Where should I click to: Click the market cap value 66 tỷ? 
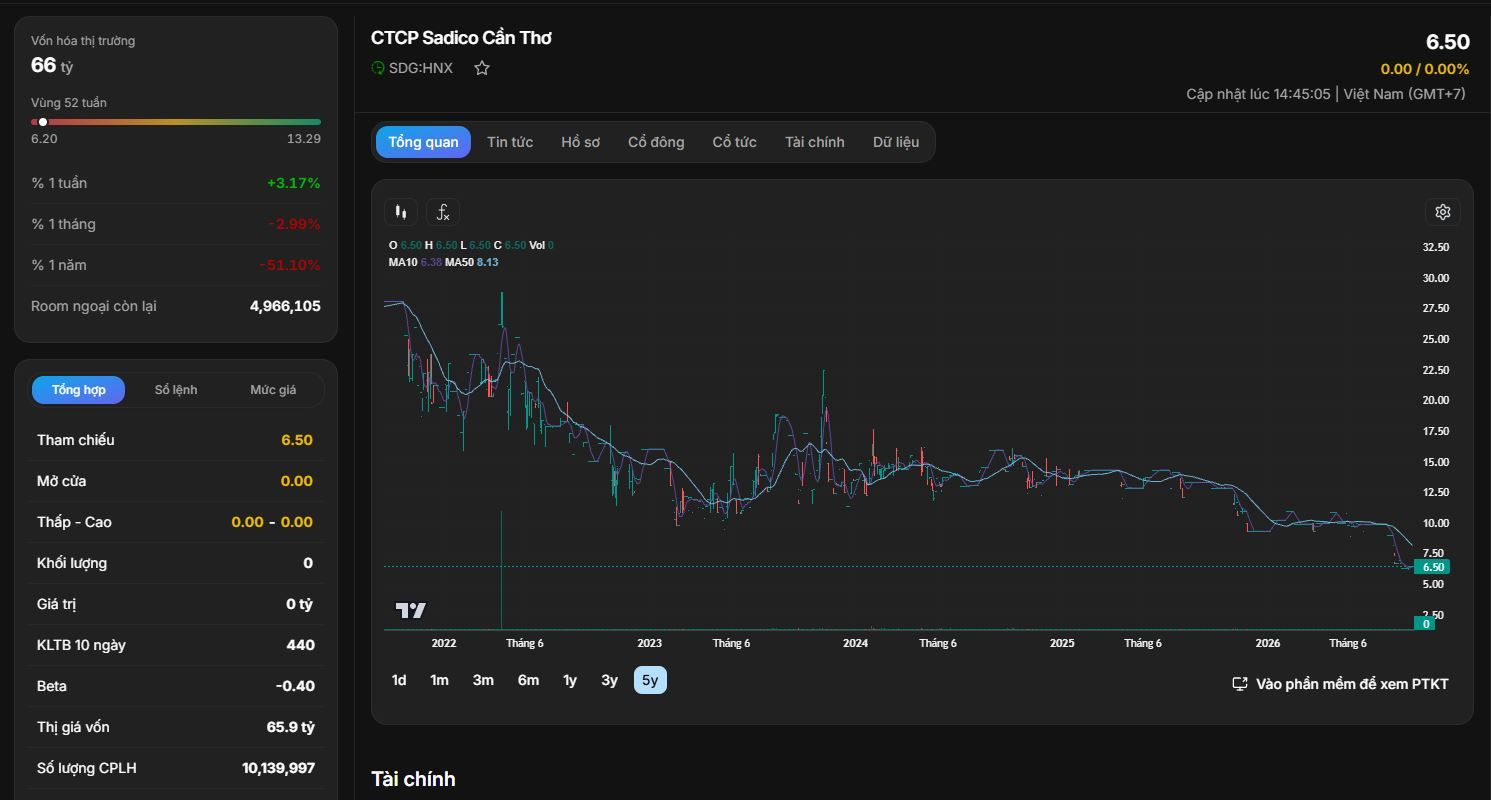(x=52, y=65)
